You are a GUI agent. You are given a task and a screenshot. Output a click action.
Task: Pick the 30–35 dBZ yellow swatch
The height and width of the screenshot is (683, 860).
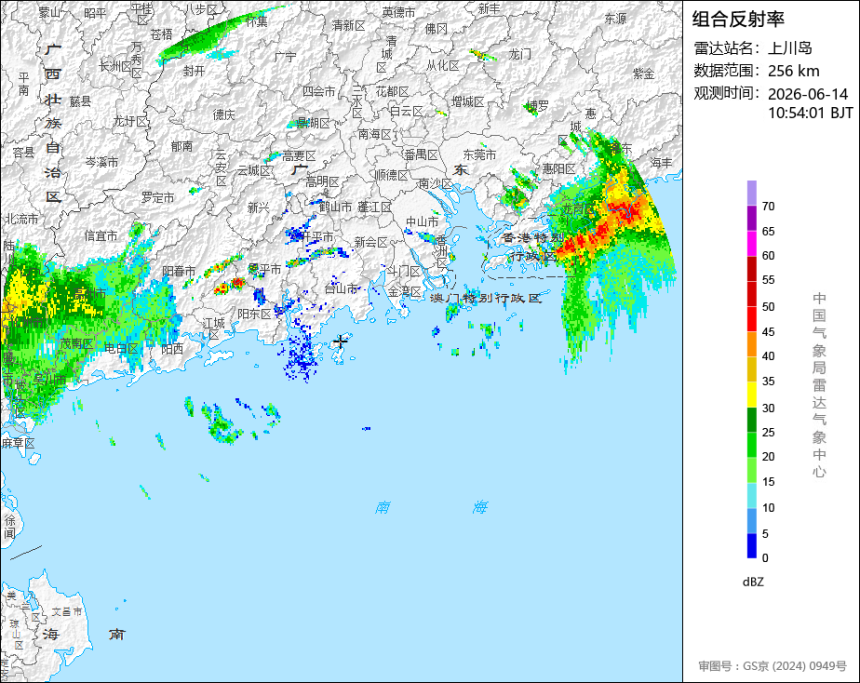tap(751, 394)
